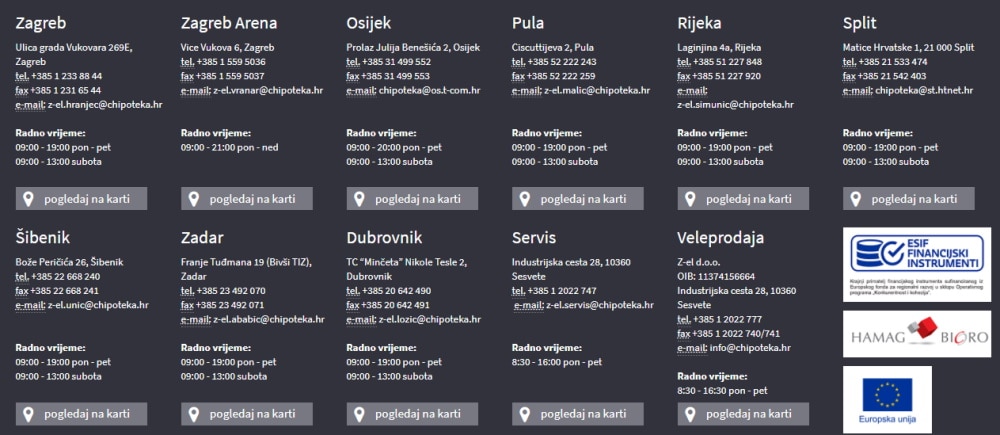Click the map pin icon under Zadar
The image size is (1000, 435).
pos(194,413)
